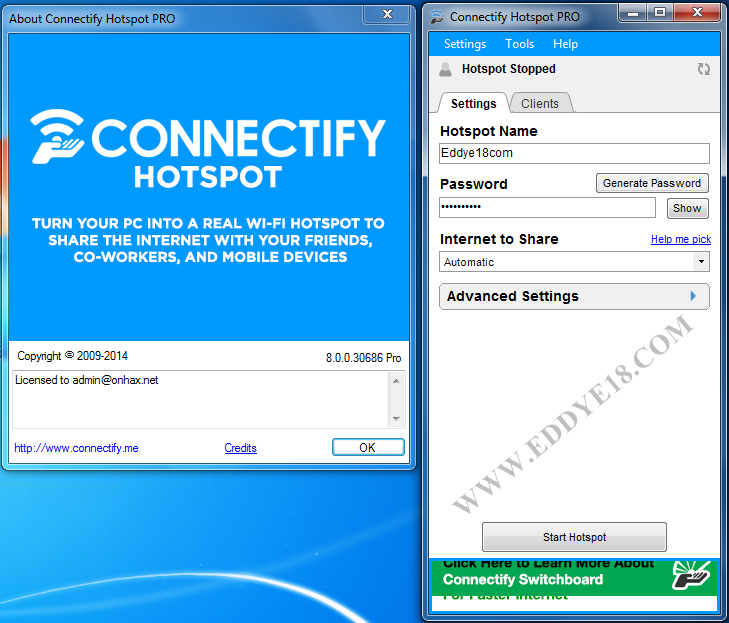The image size is (729, 623).
Task: Click OK in the About dialog
Action: pyautogui.click(x=368, y=447)
